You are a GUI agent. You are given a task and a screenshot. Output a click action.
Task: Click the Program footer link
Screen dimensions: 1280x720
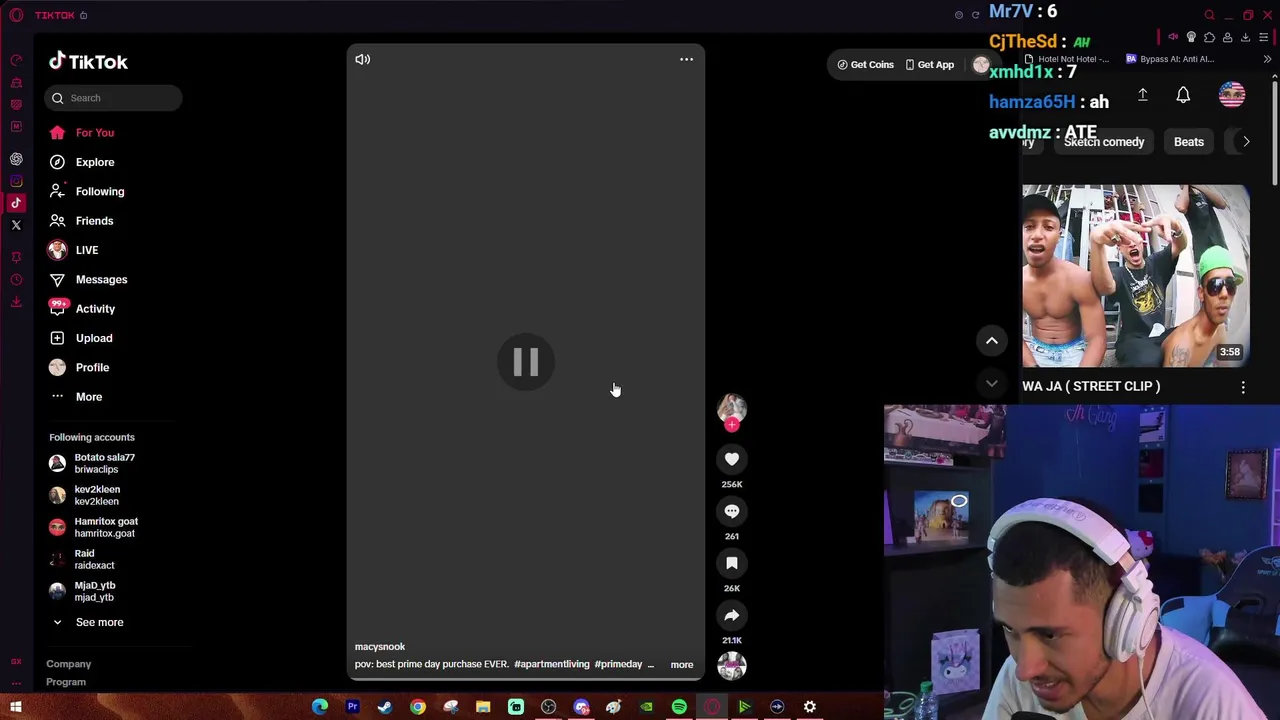(x=66, y=682)
